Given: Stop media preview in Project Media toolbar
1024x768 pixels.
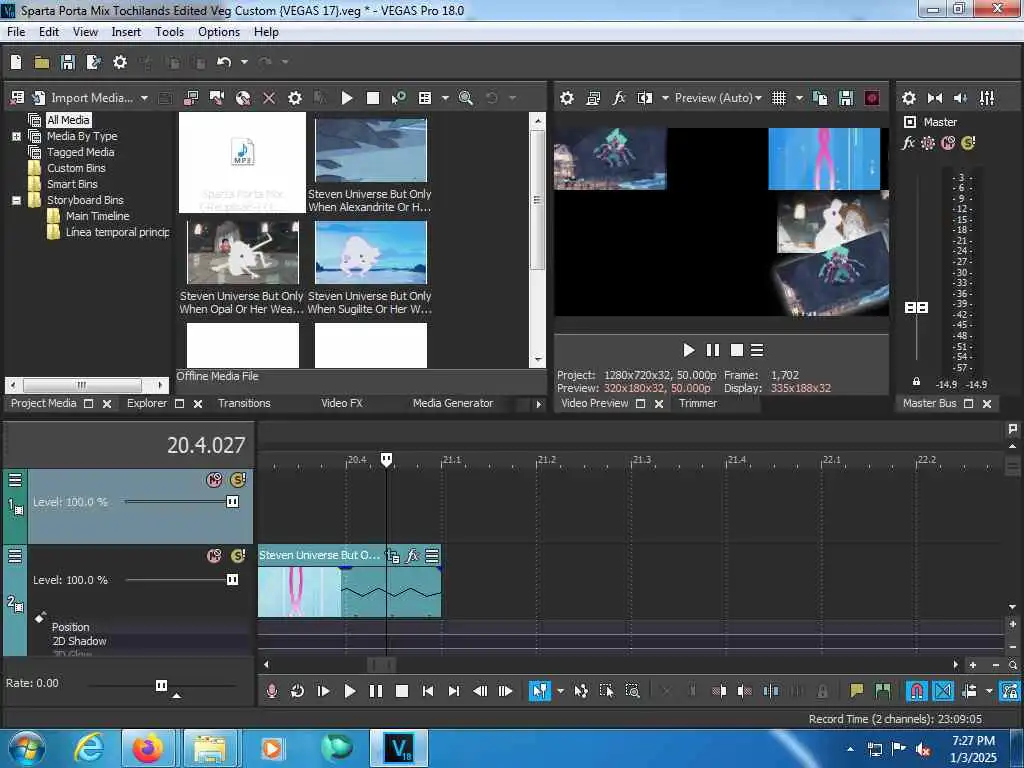Looking at the screenshot, I should coord(373,98).
